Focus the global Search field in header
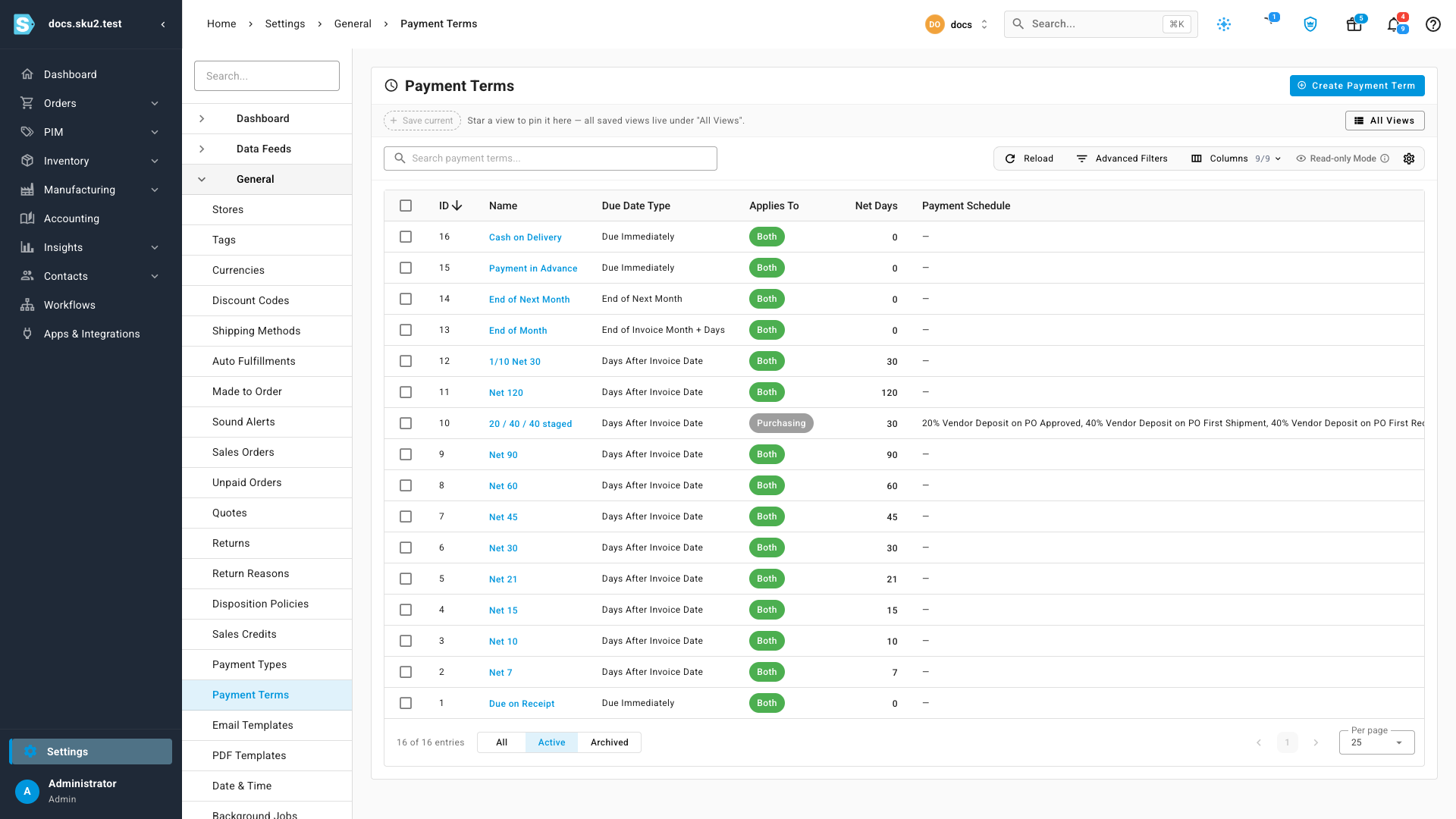 coord(1100,24)
